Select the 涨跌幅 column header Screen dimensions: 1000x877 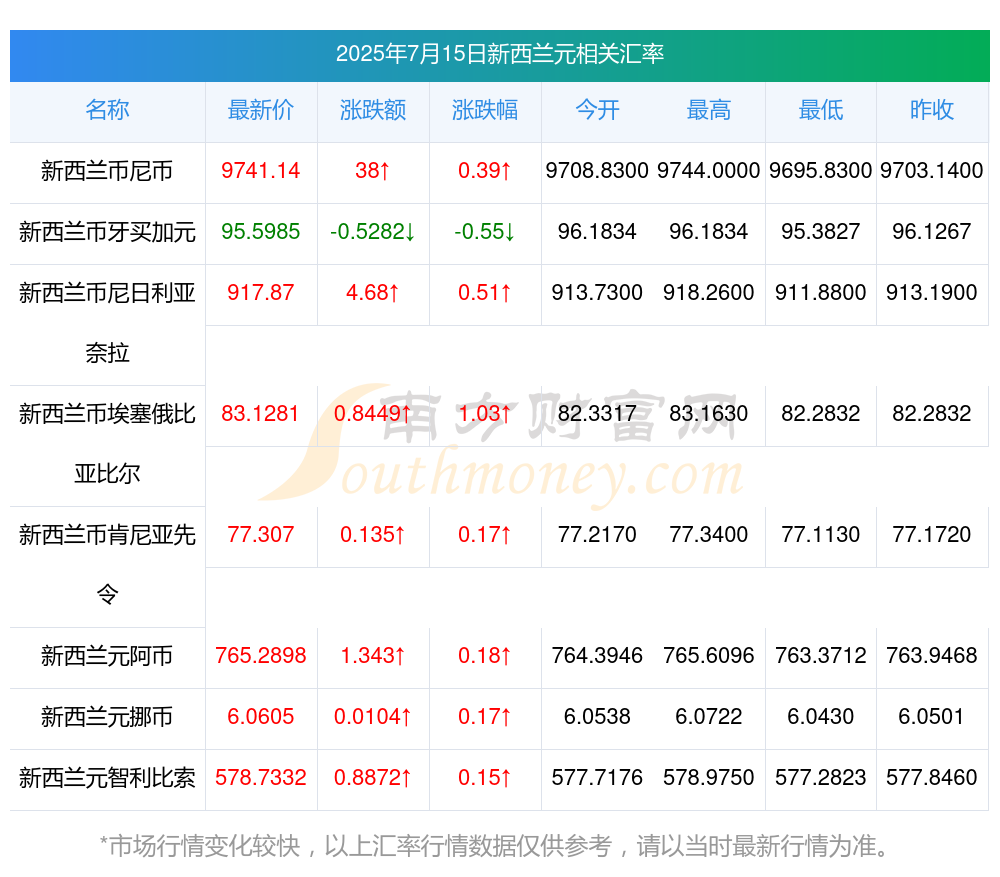[x=485, y=110]
